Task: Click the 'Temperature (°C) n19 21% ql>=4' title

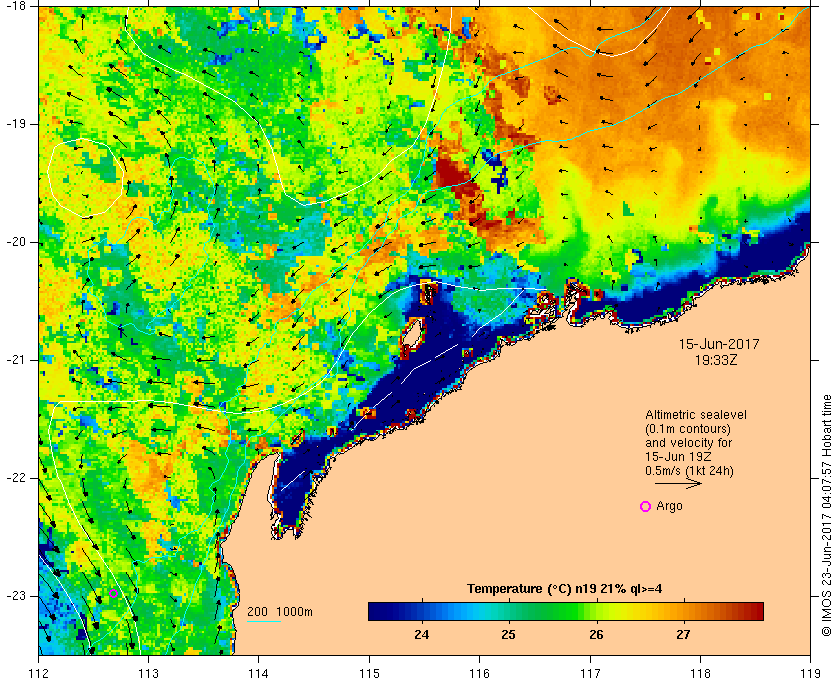Action: tap(565, 589)
